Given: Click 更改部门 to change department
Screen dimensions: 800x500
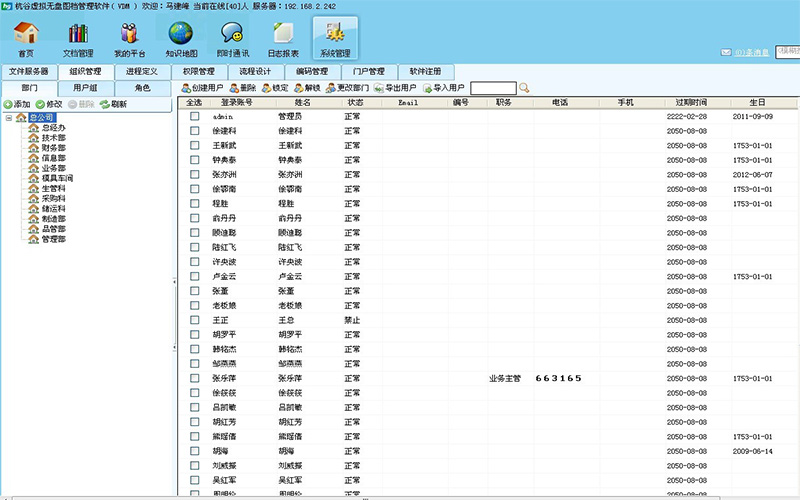Looking at the screenshot, I should [x=347, y=88].
